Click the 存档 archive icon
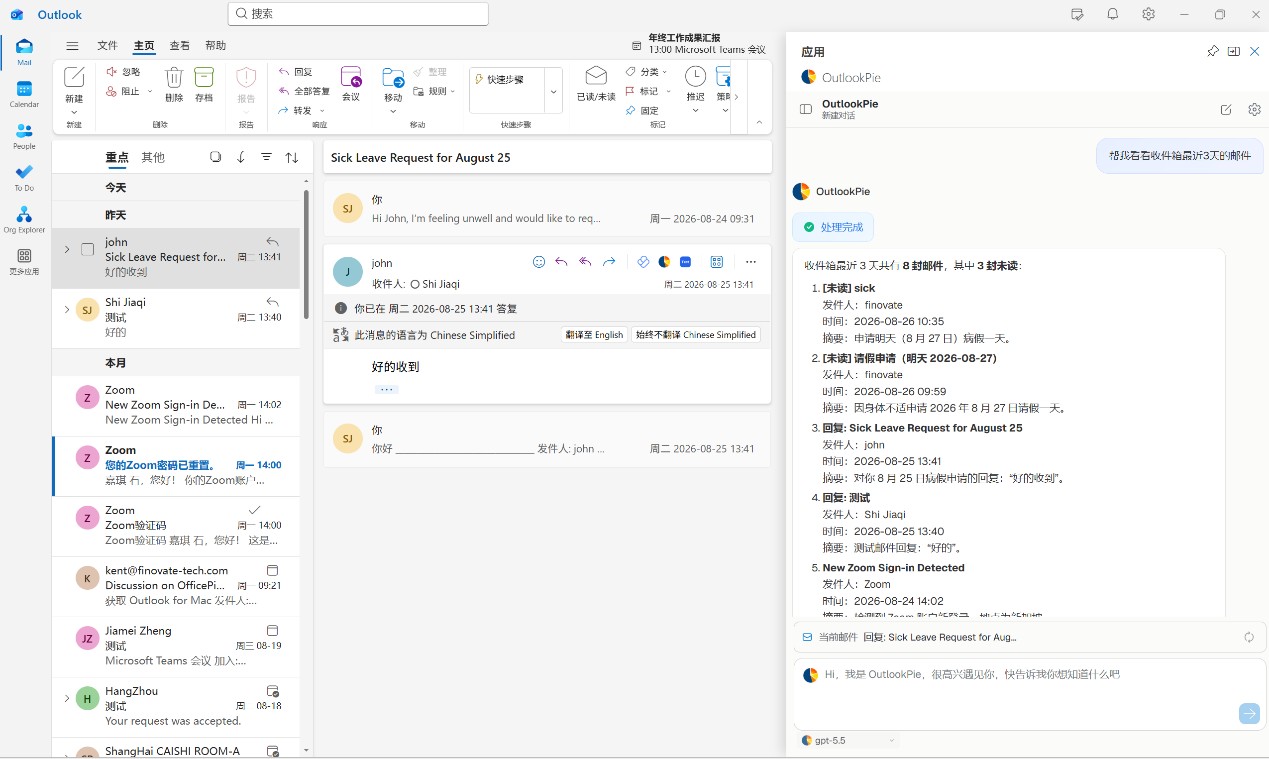The width and height of the screenshot is (1269, 759). (x=204, y=78)
